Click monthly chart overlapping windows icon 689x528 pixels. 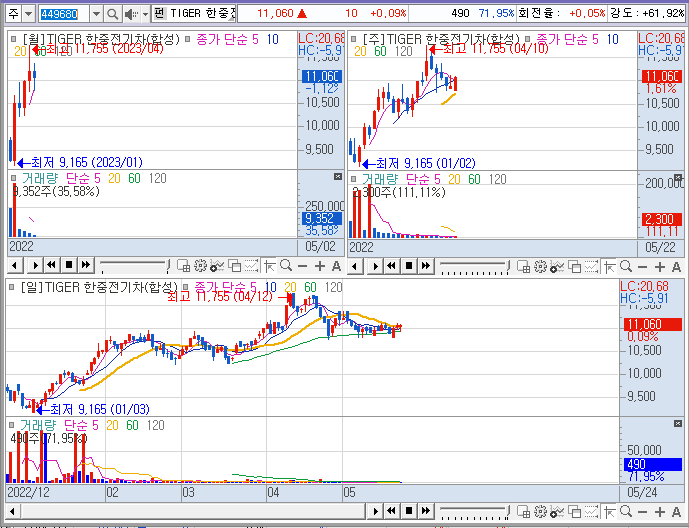pyautogui.click(x=235, y=265)
